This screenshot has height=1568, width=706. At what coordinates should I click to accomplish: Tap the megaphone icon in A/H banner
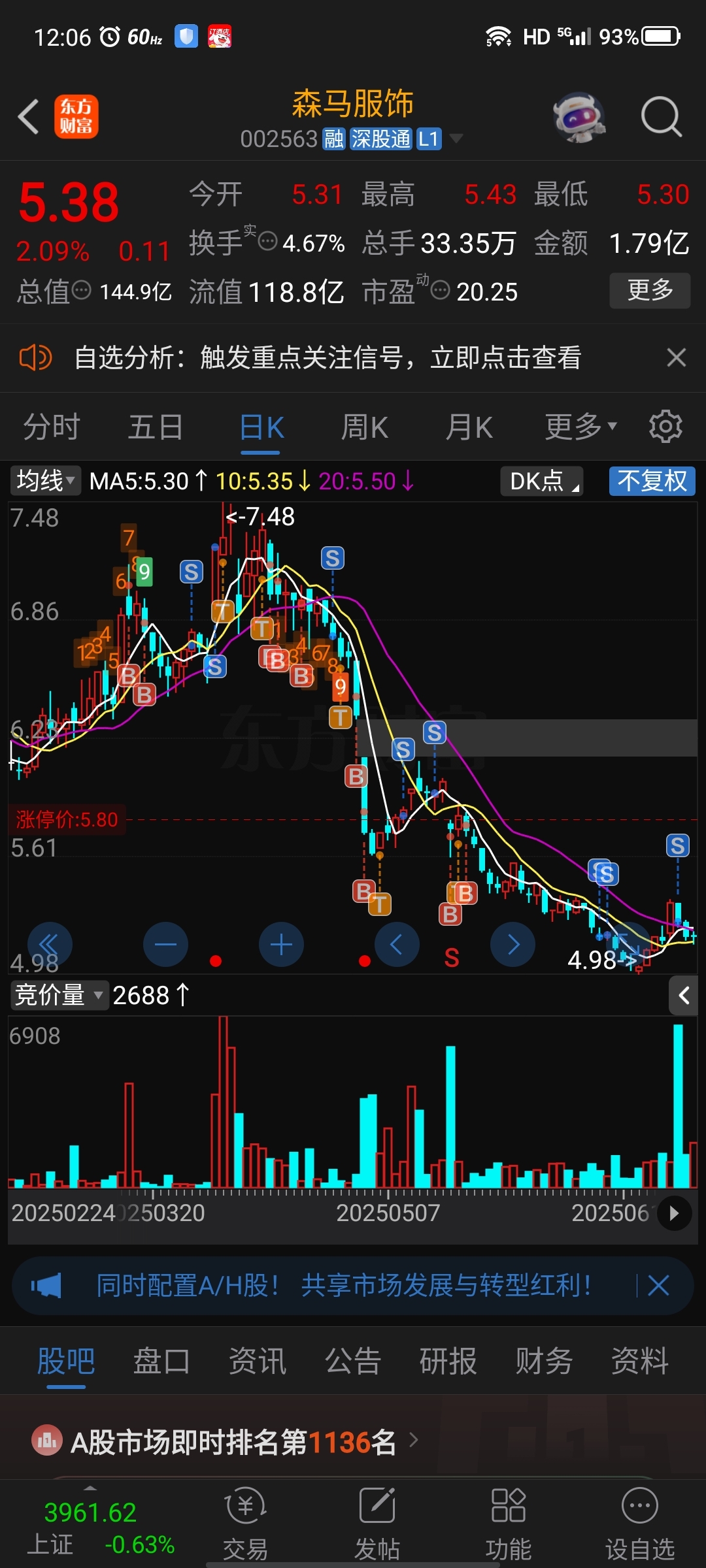click(46, 1286)
